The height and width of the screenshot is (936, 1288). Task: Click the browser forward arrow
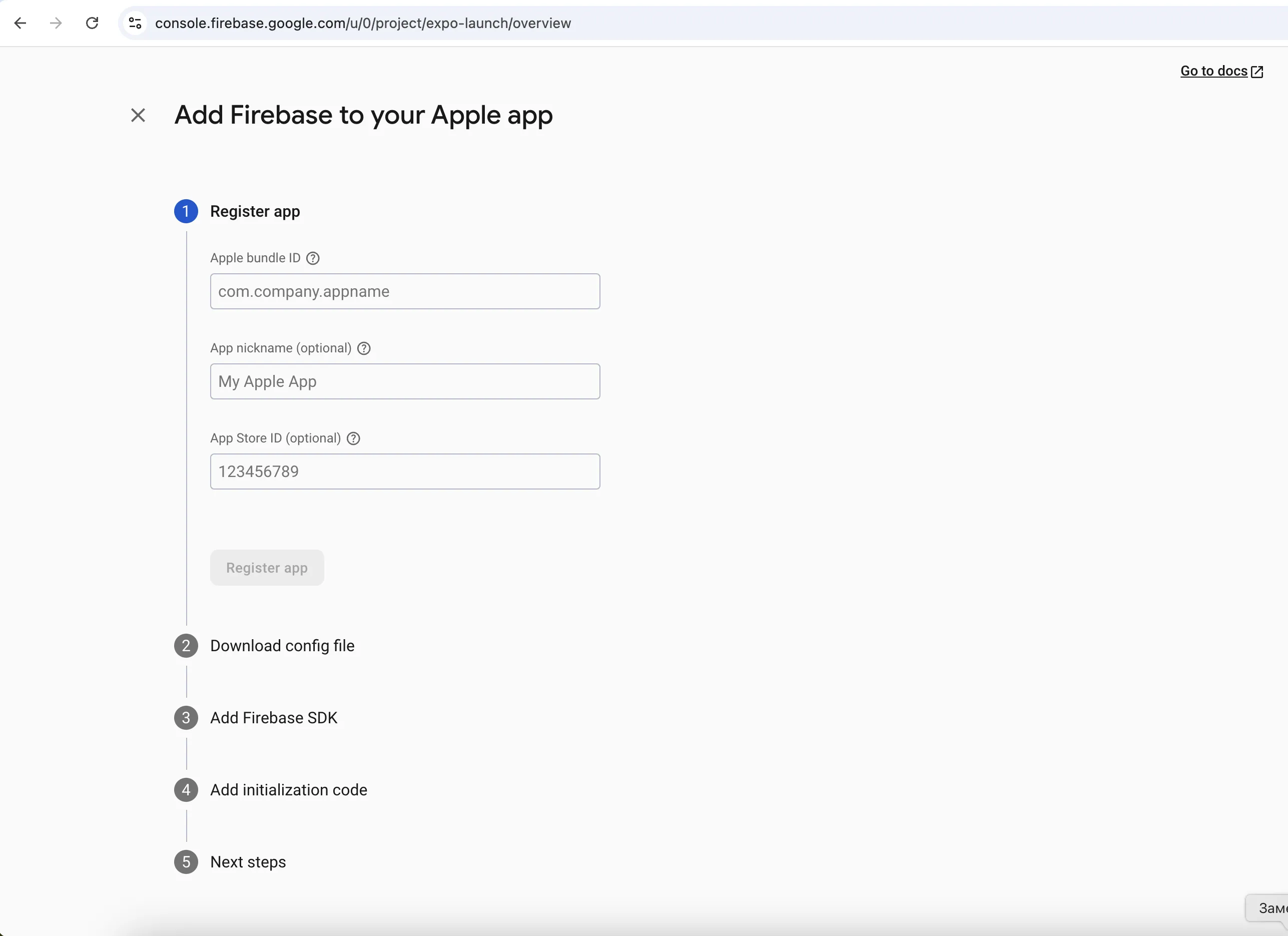(56, 24)
